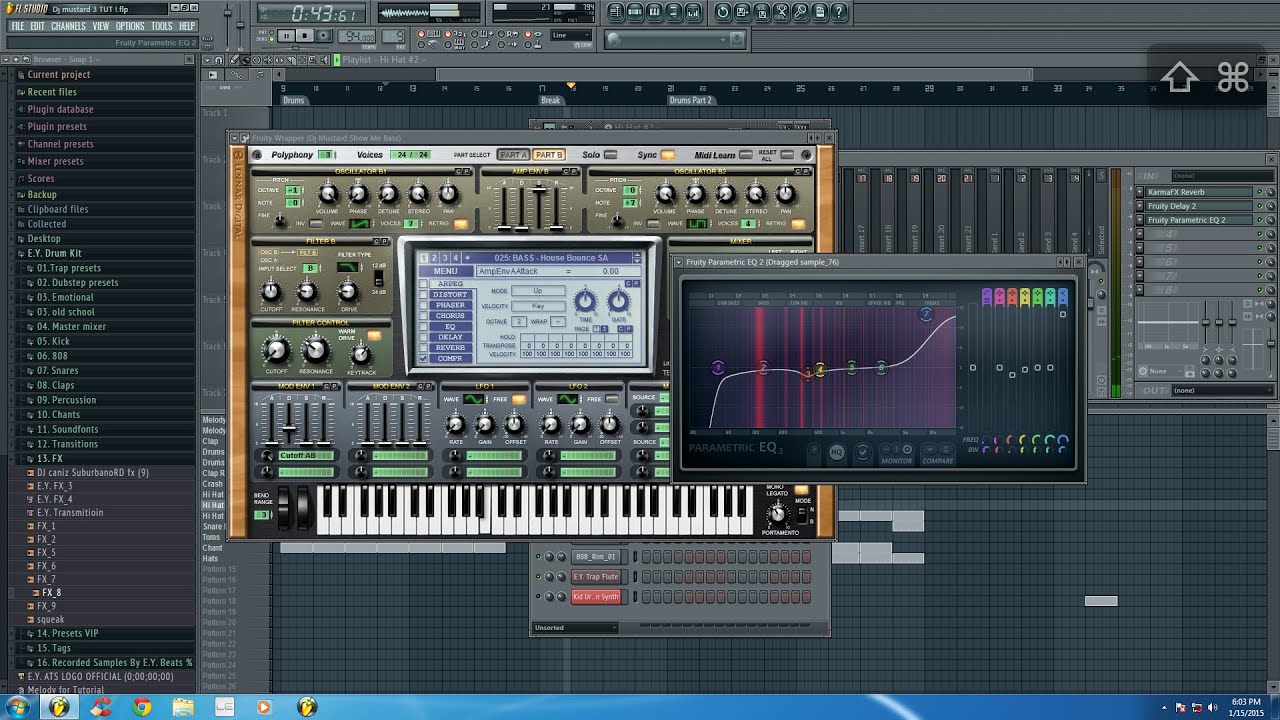Image resolution: width=1280 pixels, height=720 pixels.
Task: Open the EDIT menu
Action: point(37,26)
